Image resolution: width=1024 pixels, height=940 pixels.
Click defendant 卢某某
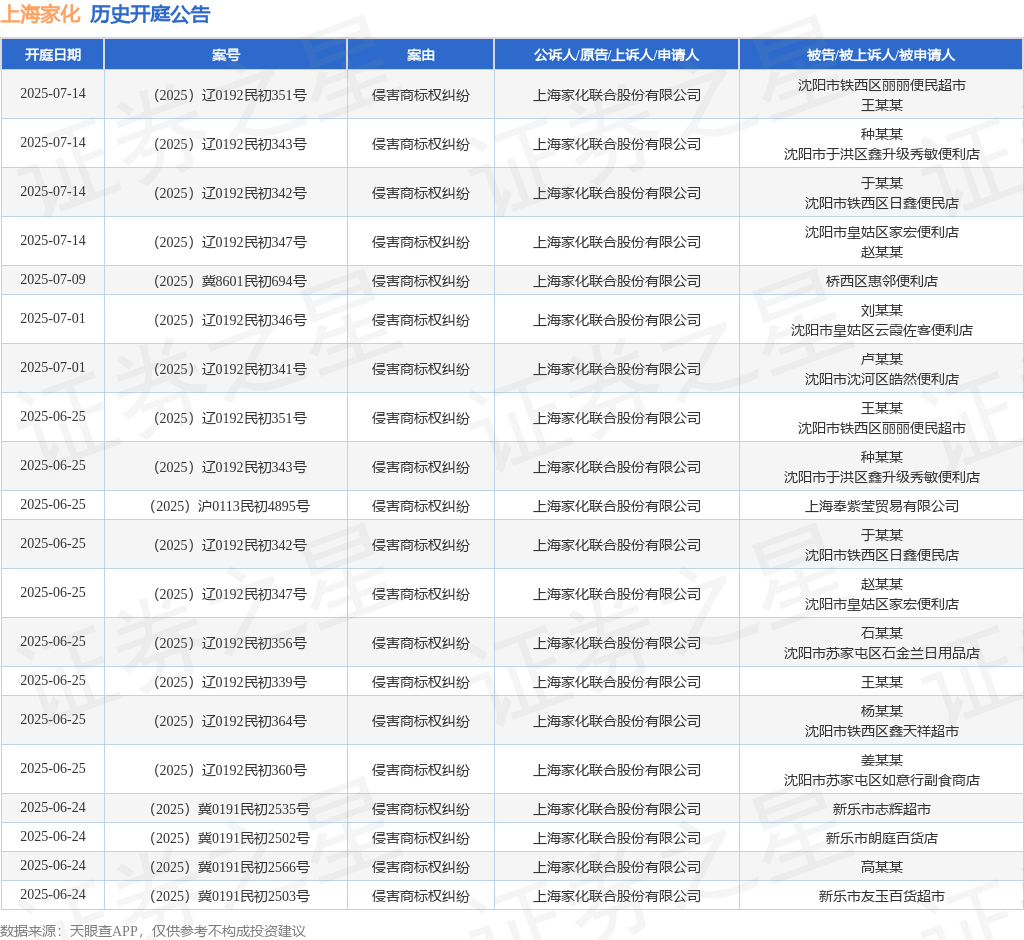(882, 359)
